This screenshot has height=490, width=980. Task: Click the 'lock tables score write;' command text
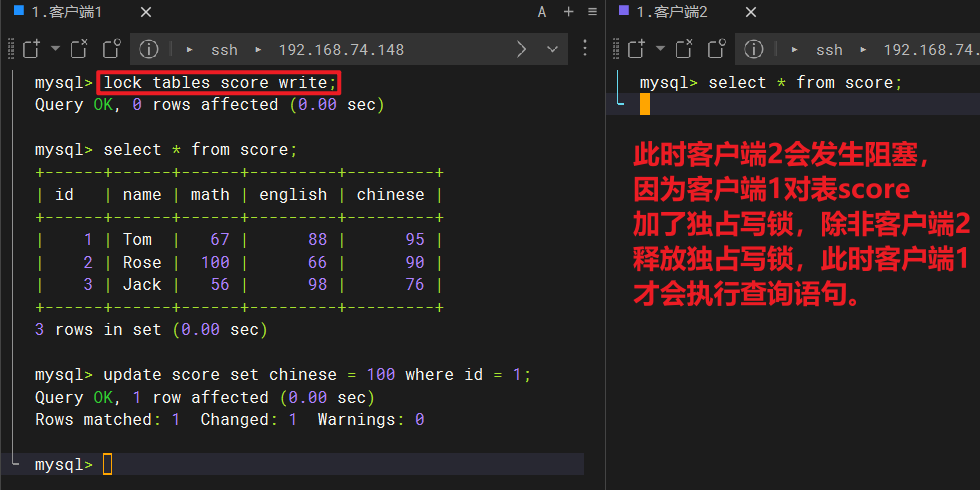coord(219,82)
